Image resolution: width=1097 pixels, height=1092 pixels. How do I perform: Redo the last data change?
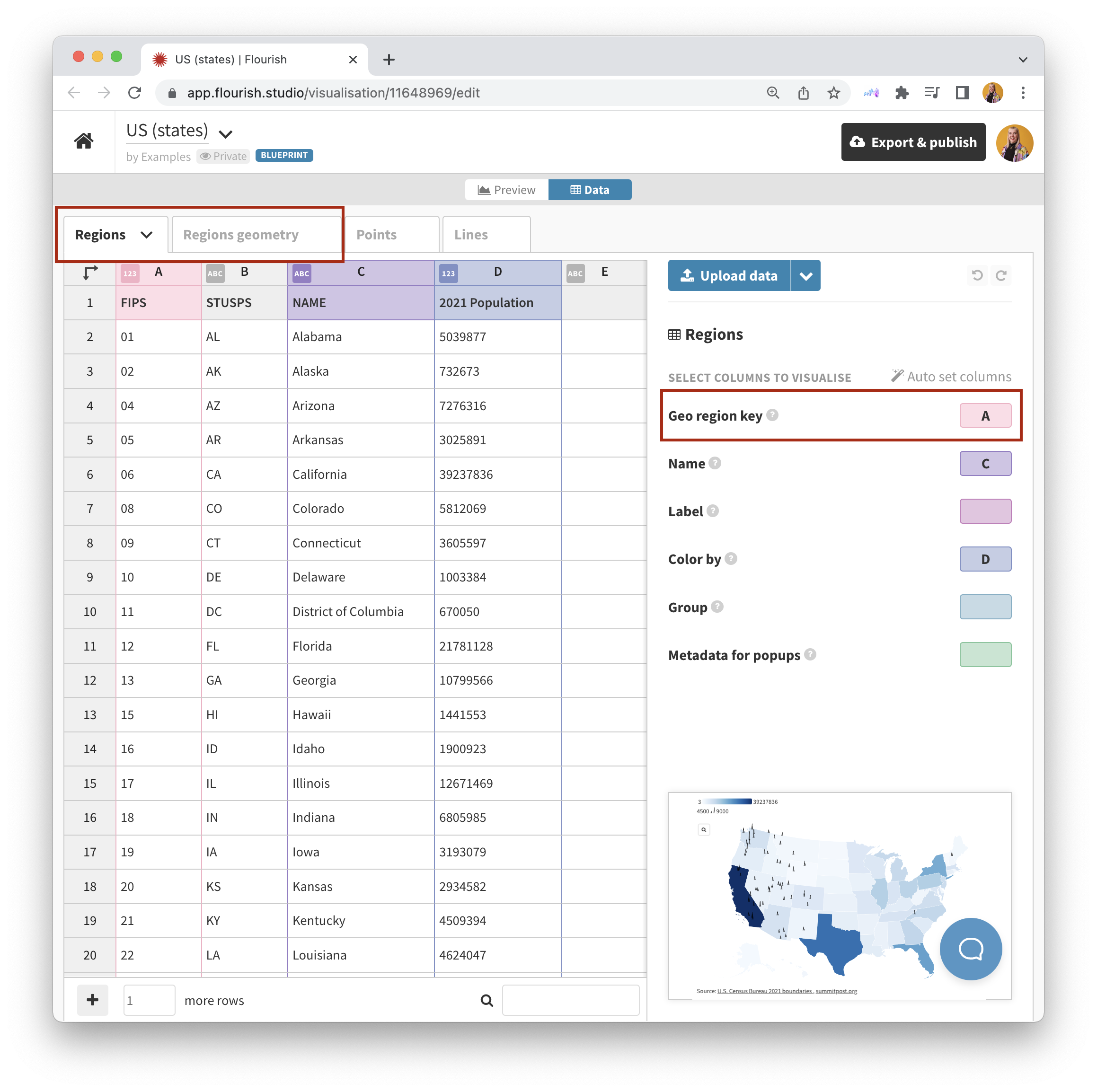[1001, 275]
